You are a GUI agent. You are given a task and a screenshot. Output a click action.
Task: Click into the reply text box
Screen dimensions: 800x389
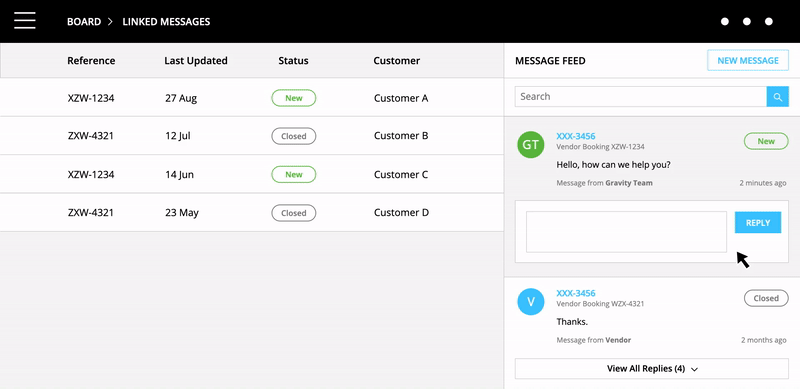[627, 232]
